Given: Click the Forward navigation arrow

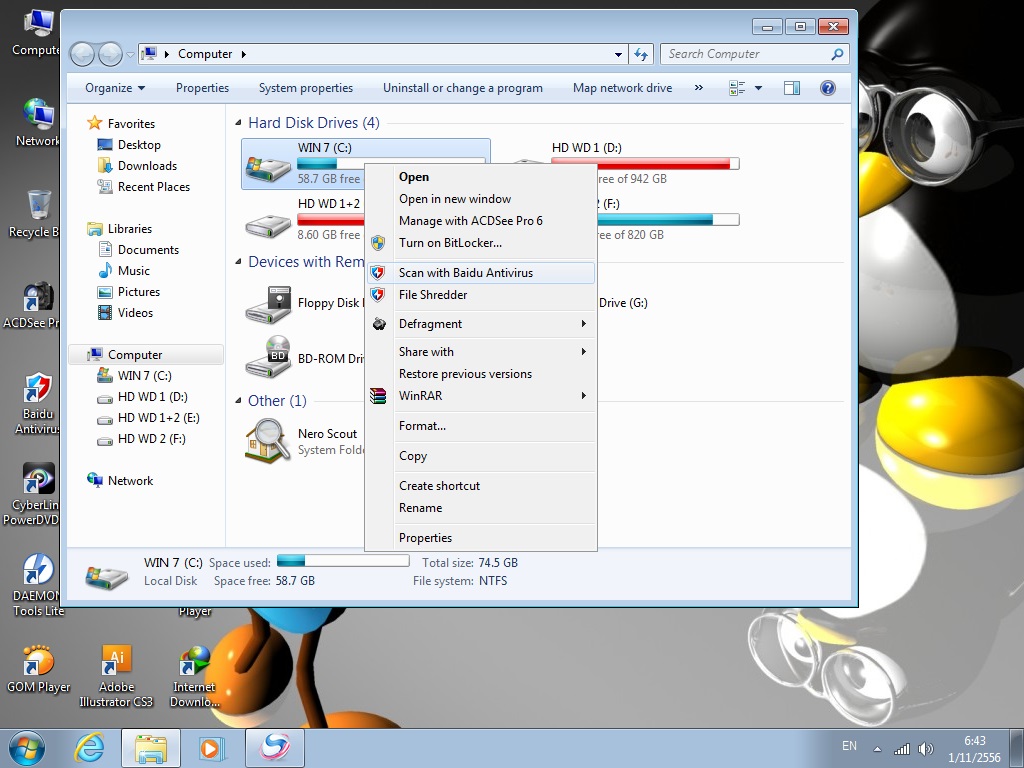Looking at the screenshot, I should click(x=110, y=54).
